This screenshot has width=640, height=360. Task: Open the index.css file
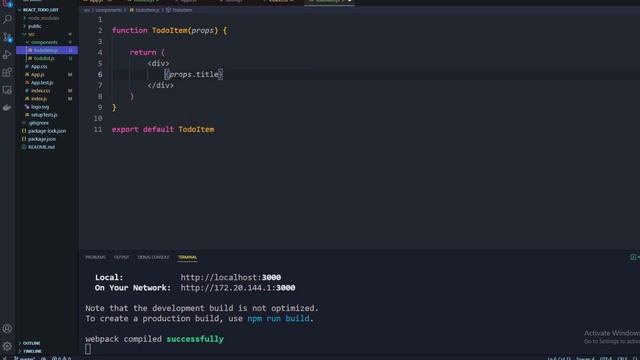coord(40,91)
